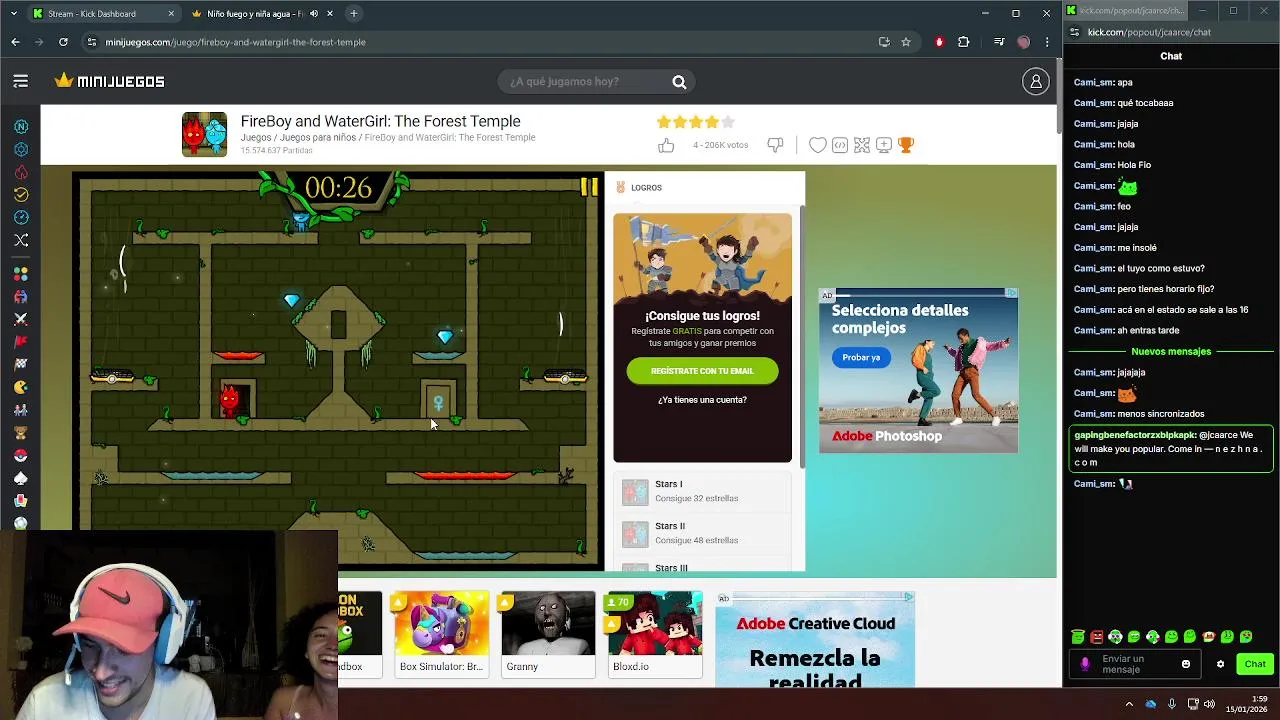Click the orange trophy achievements icon

click(906, 146)
